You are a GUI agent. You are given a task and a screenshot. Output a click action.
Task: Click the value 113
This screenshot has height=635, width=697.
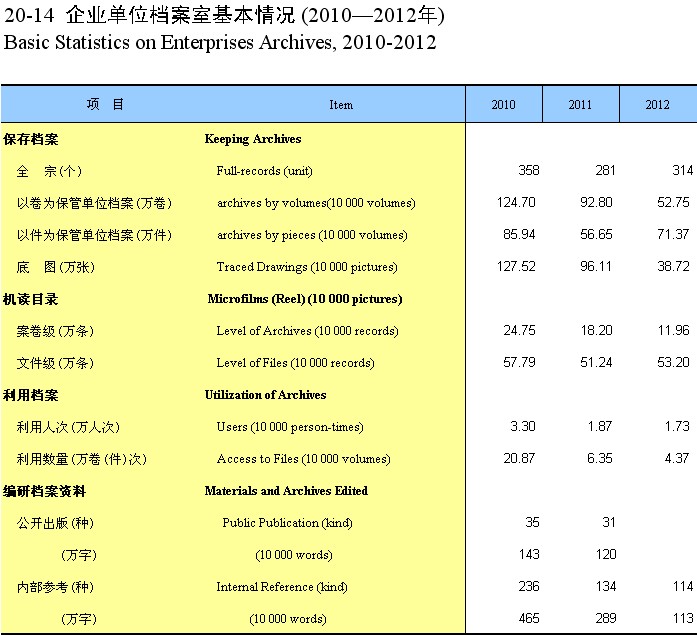(x=683, y=618)
